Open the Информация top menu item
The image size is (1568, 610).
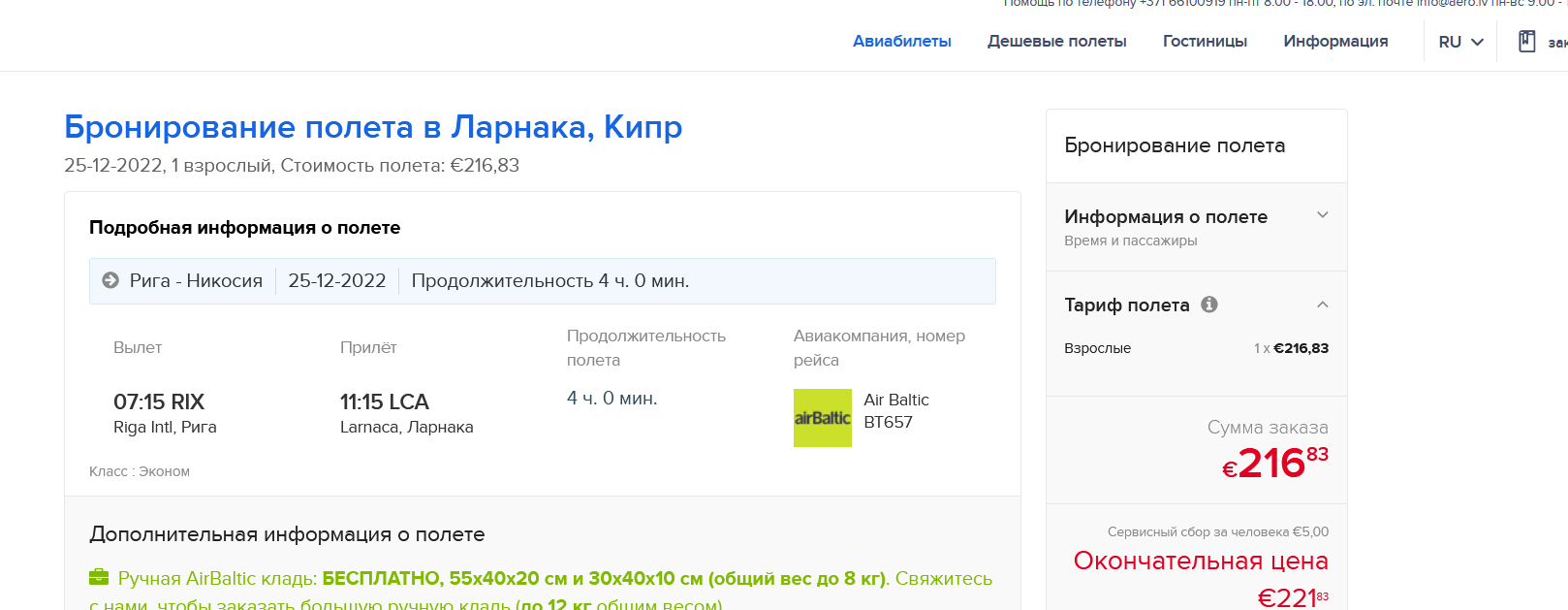coord(1335,41)
